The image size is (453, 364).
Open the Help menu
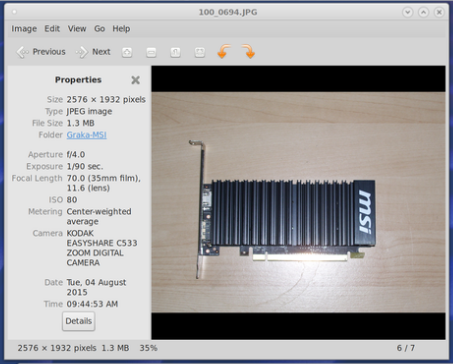point(121,29)
